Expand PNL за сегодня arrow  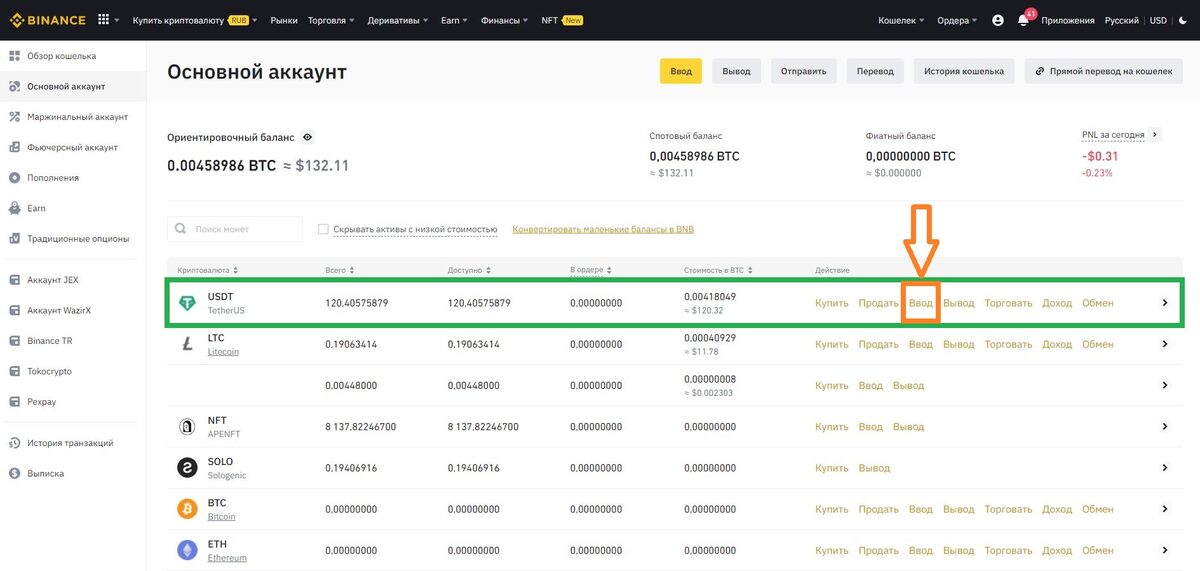pos(1156,134)
